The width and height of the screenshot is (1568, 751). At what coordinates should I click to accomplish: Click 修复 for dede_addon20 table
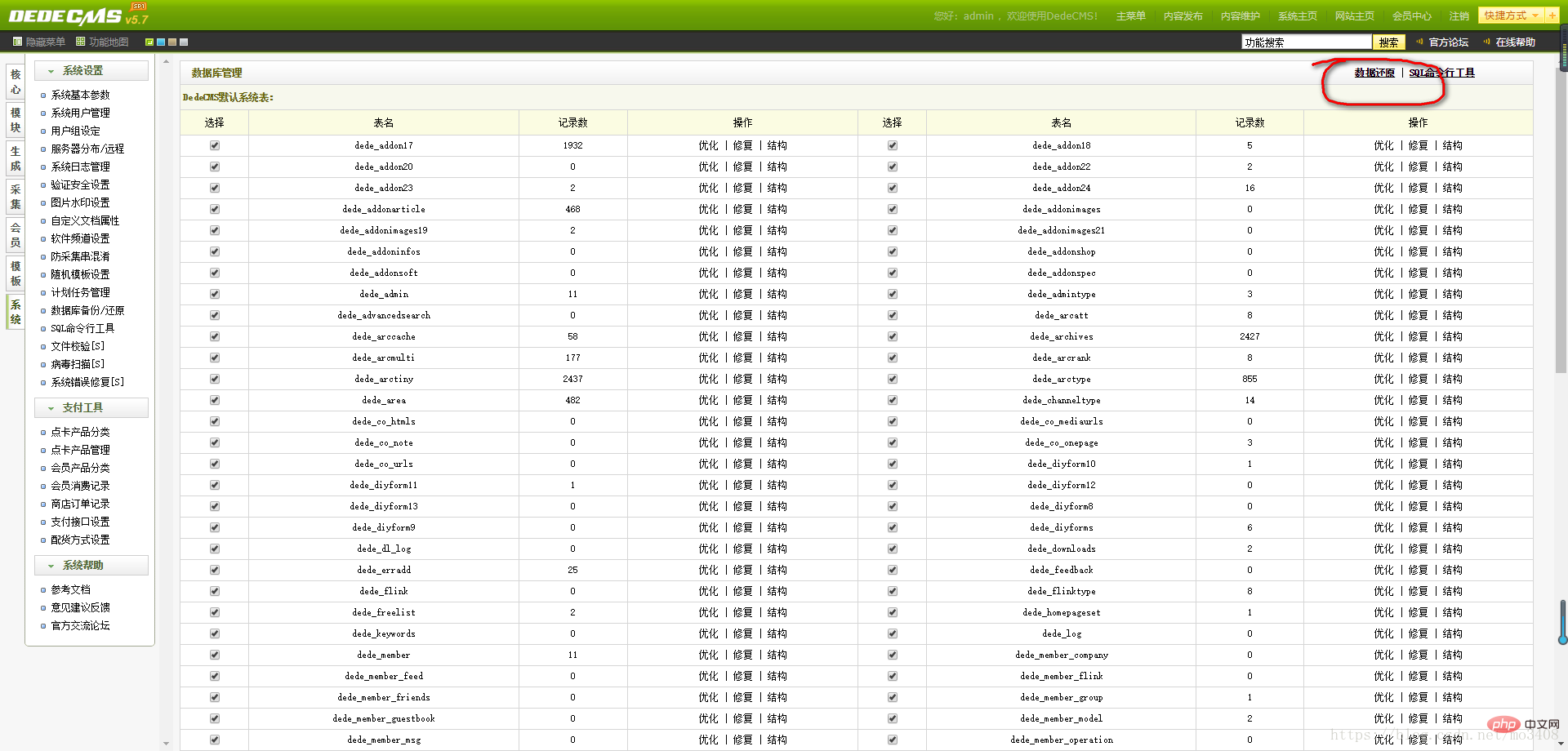(742, 167)
